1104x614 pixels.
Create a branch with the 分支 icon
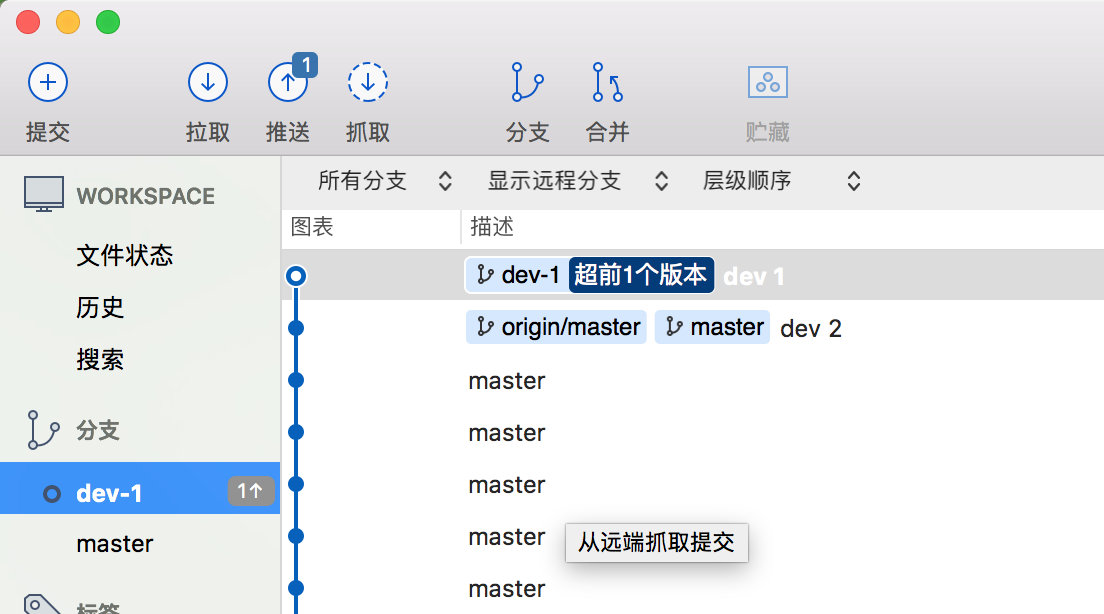coord(527,83)
